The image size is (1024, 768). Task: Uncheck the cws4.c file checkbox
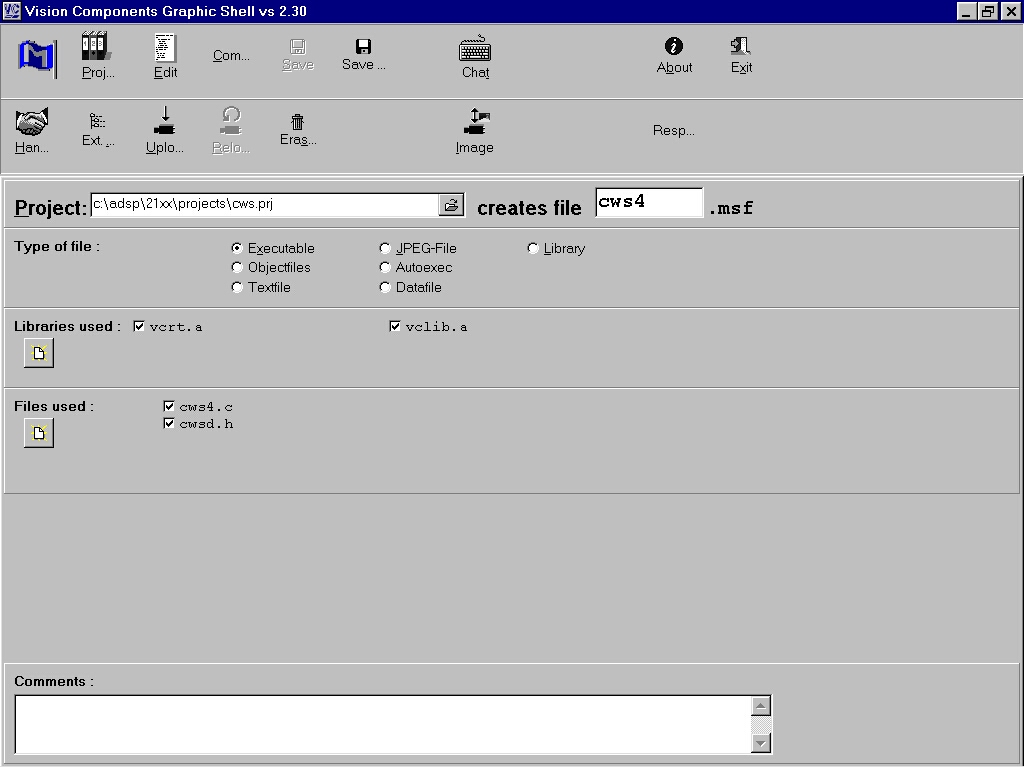point(168,406)
